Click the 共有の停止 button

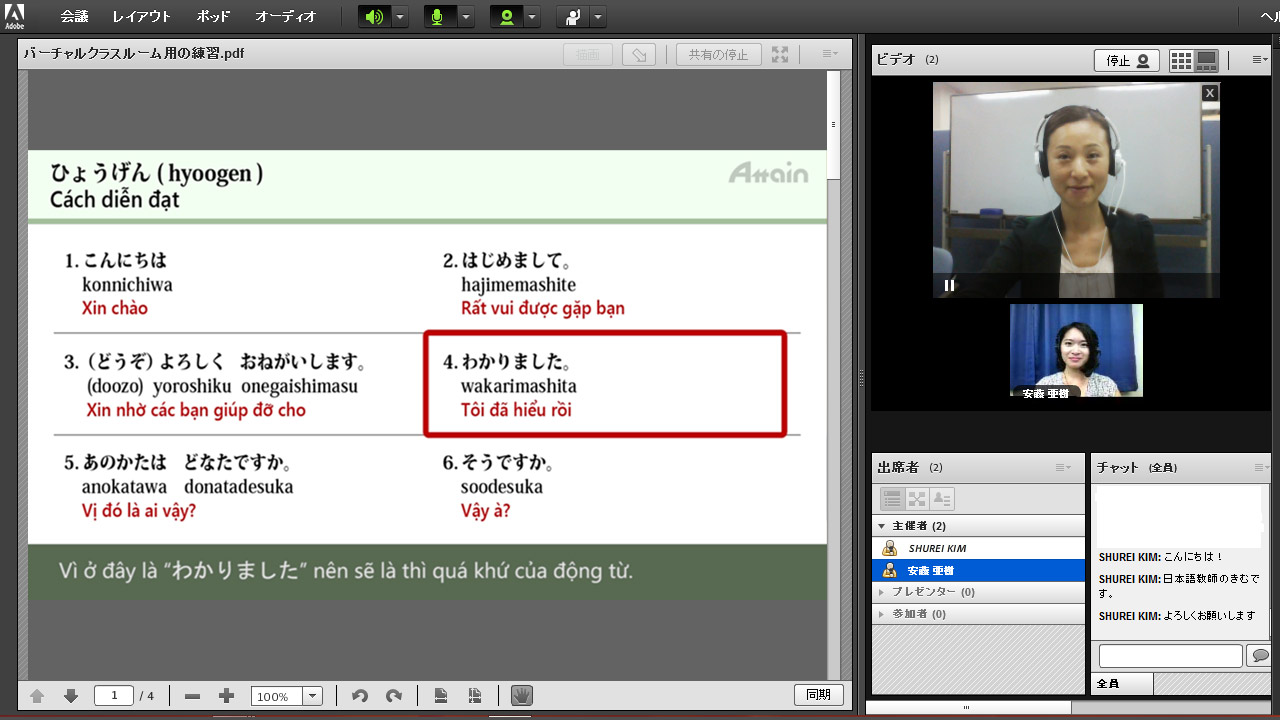(x=718, y=55)
